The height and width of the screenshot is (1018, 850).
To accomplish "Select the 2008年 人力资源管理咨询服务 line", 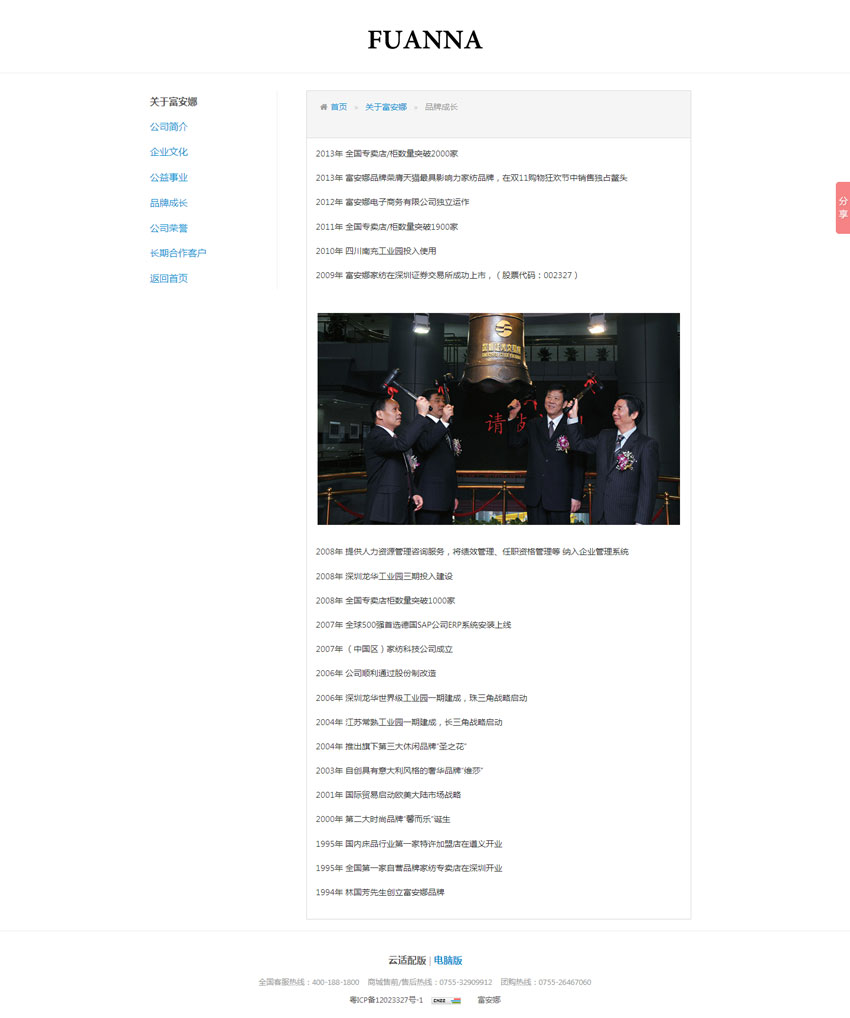I will pos(472,552).
